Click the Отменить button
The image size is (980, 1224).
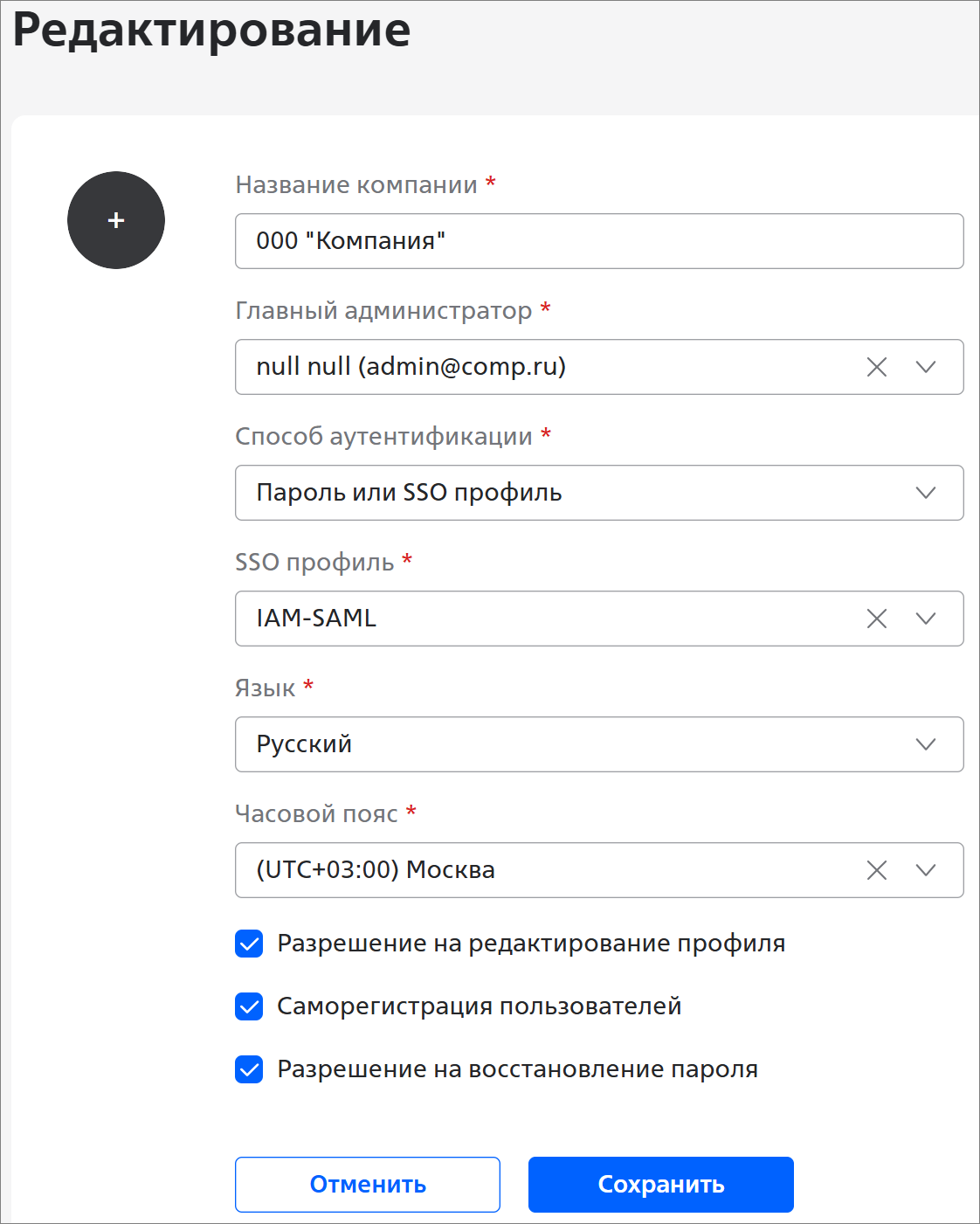(x=368, y=1185)
